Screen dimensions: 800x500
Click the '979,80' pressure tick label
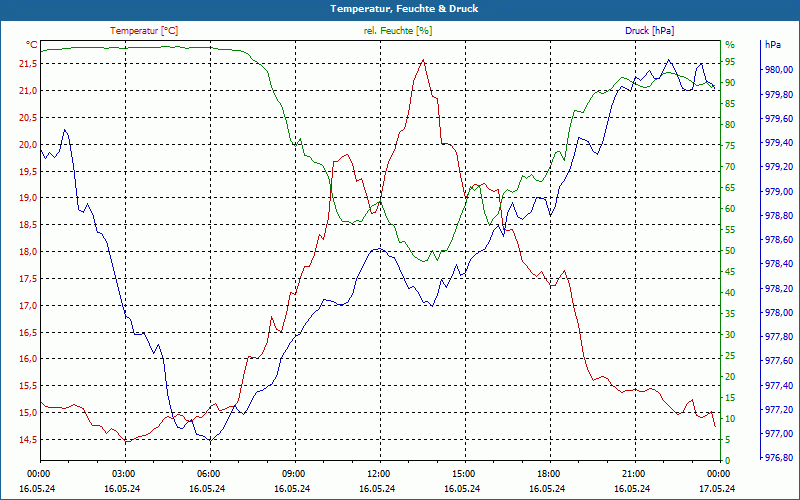click(x=779, y=94)
